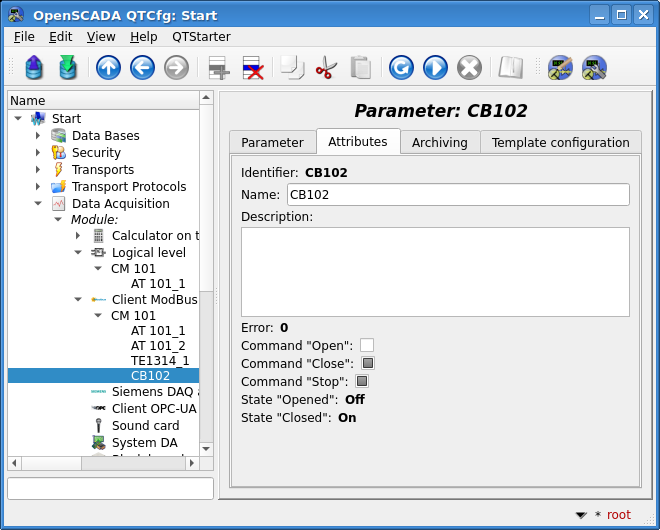Click the Sound card microphone icon
The width and height of the screenshot is (660, 530).
98,426
